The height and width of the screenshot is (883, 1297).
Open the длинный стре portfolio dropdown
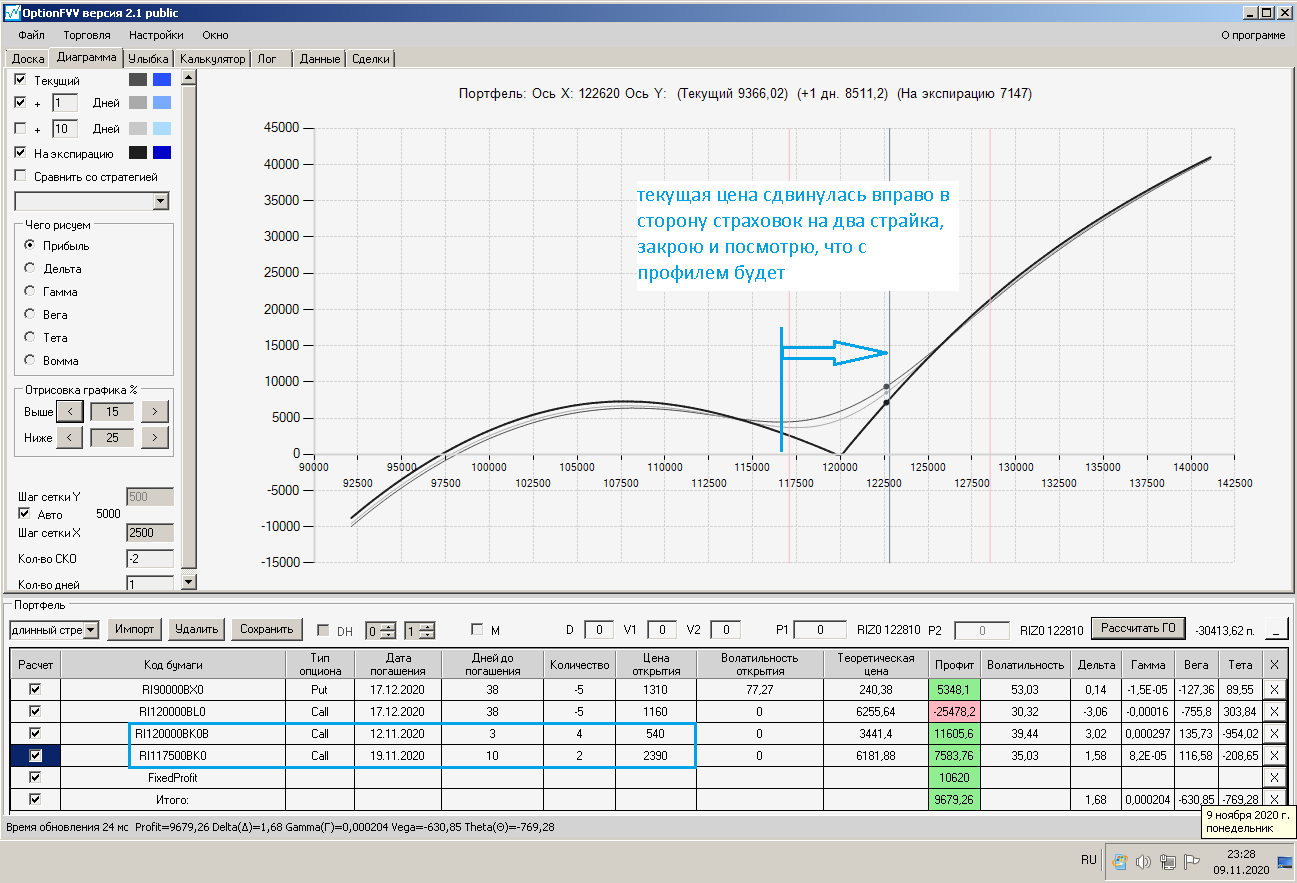pos(92,629)
